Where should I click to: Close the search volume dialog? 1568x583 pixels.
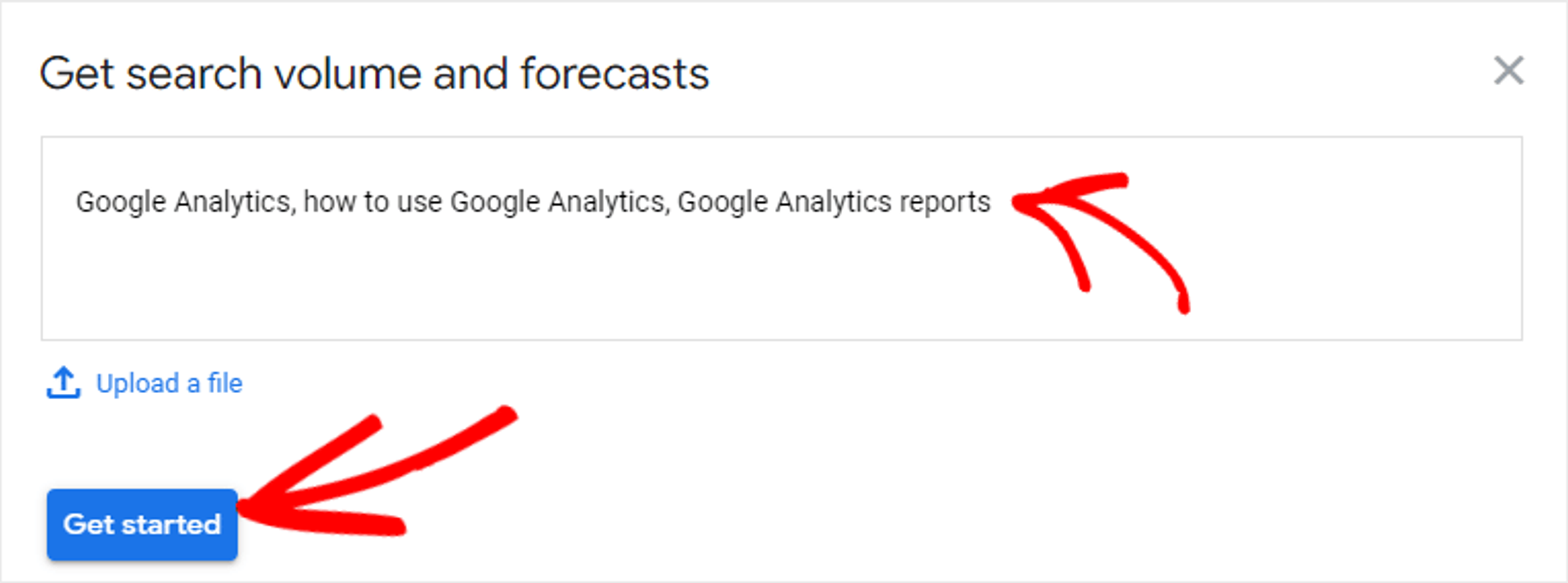click(x=1509, y=70)
